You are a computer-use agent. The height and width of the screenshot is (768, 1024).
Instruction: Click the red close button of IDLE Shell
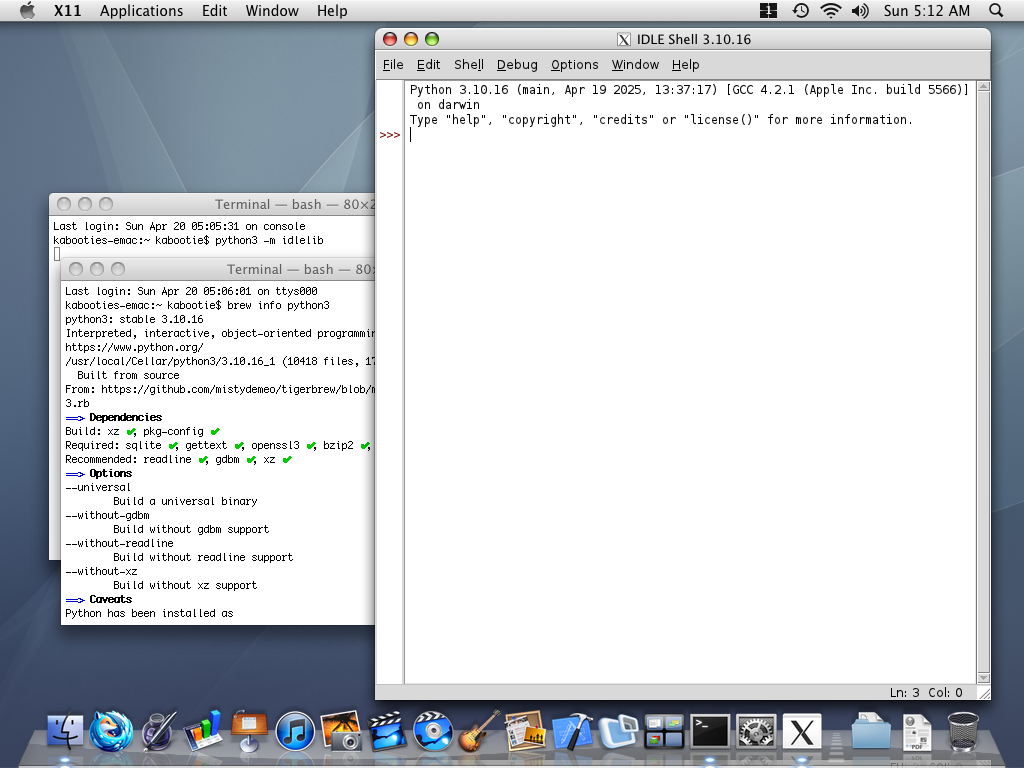(x=390, y=39)
